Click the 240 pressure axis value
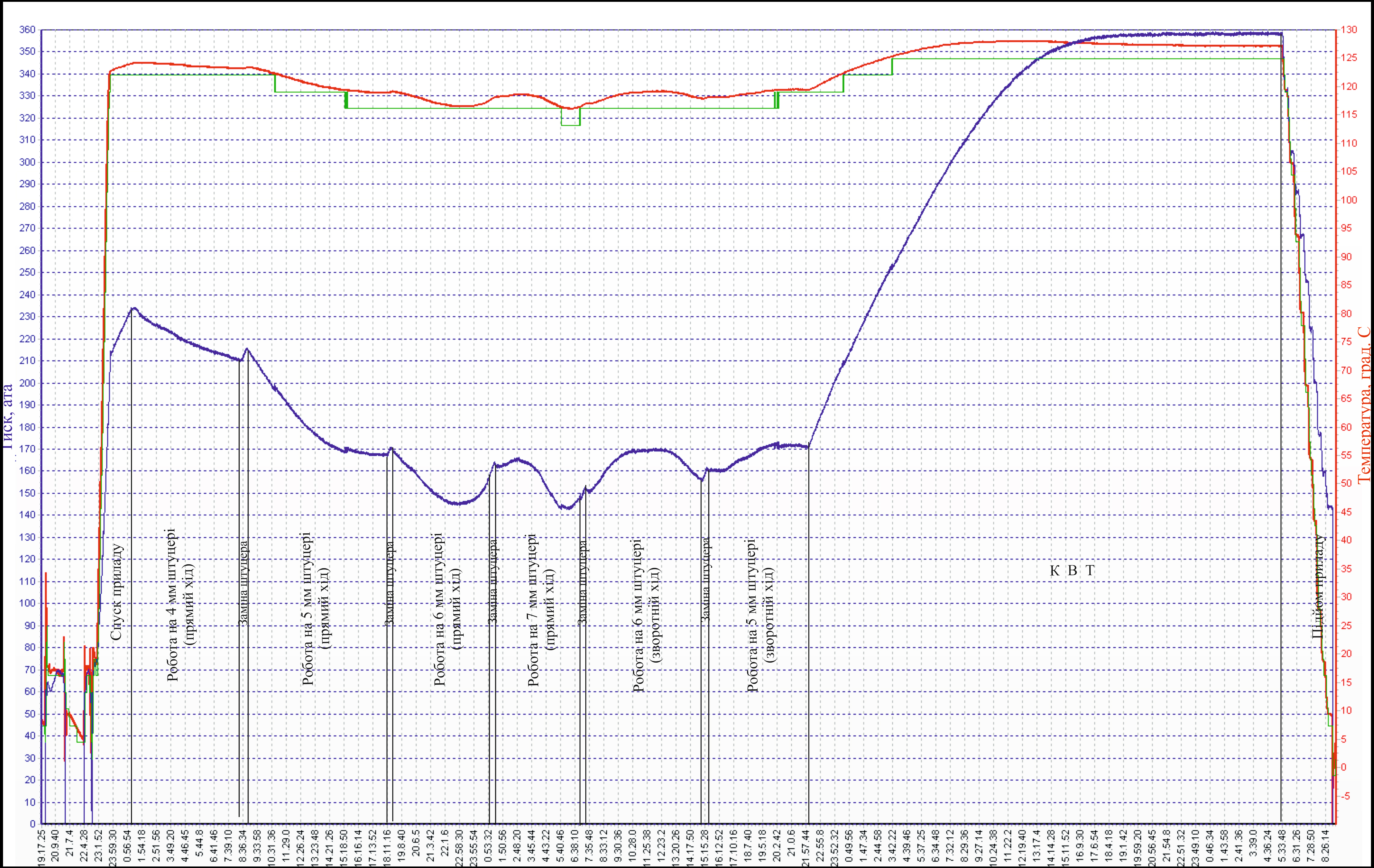This screenshot has height=868, width=1374. pos(27,295)
